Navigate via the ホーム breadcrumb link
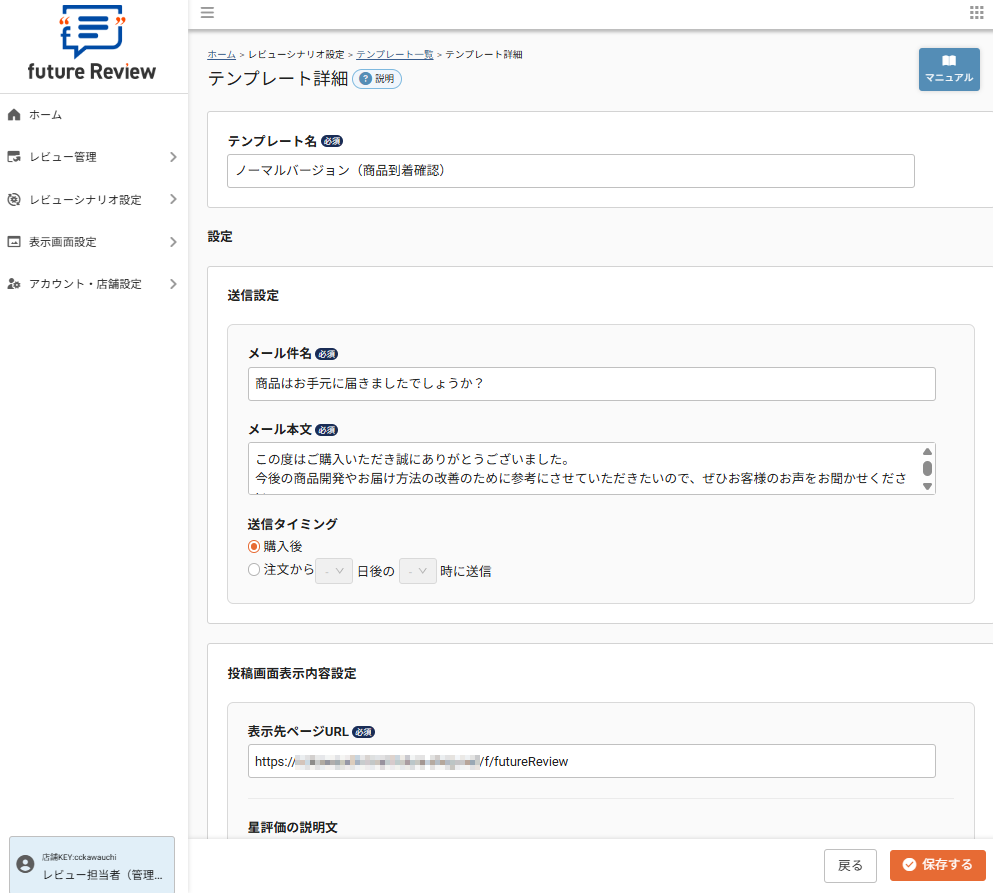Image resolution: width=993 pixels, height=893 pixels. (221, 54)
